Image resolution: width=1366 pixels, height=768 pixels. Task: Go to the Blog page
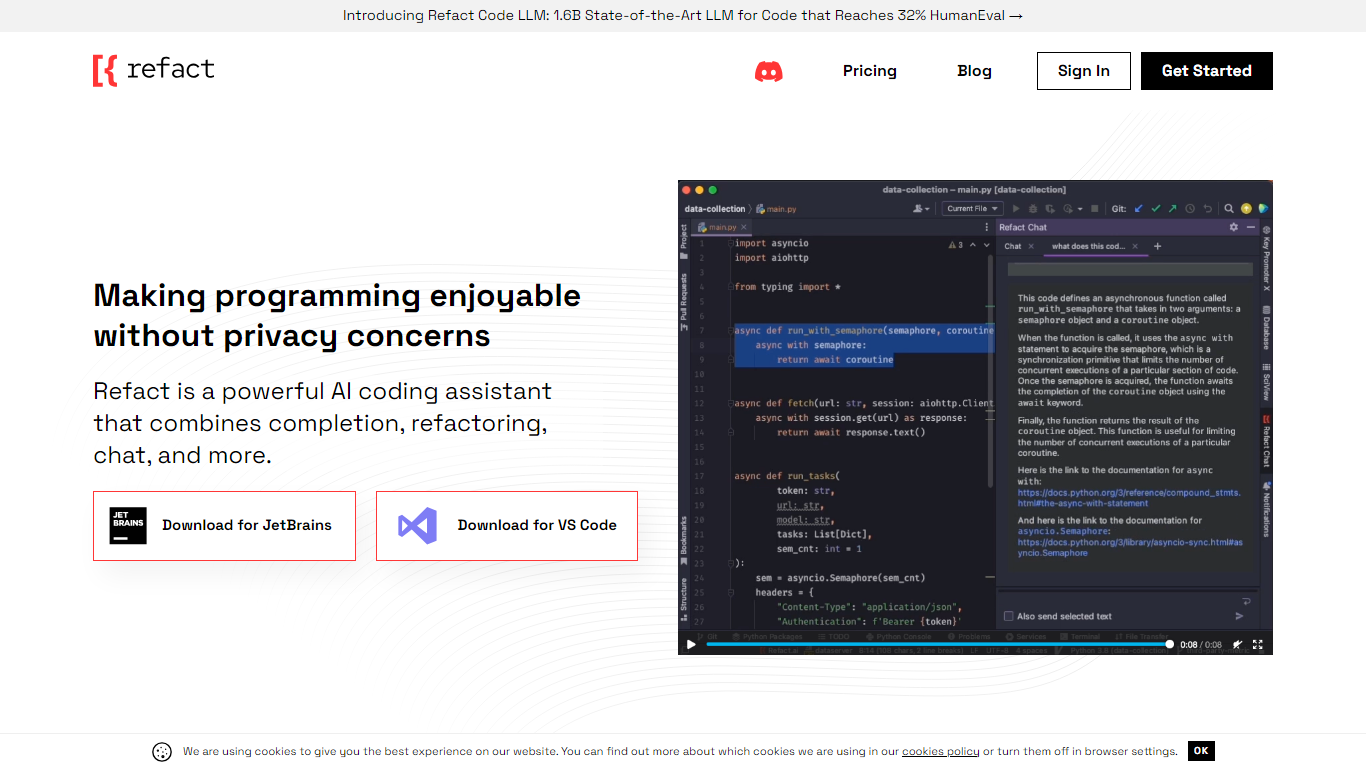pos(974,71)
